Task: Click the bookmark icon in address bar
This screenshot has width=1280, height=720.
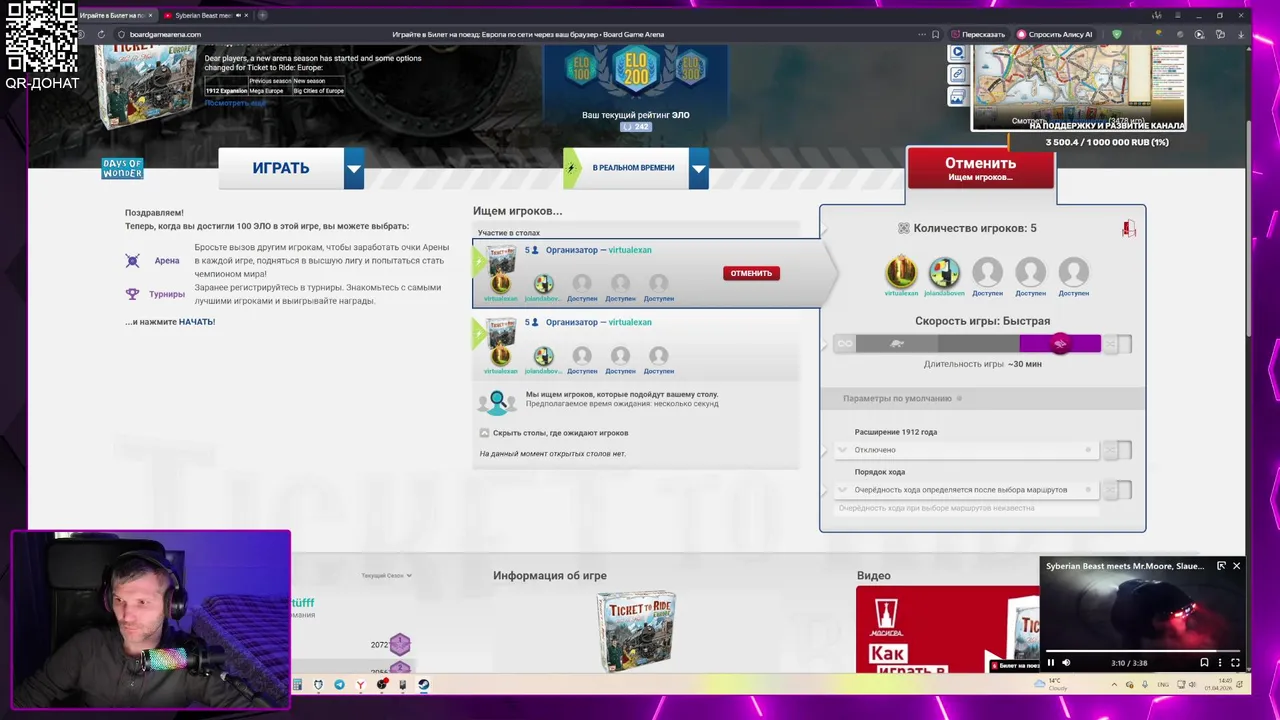Action: [935, 34]
